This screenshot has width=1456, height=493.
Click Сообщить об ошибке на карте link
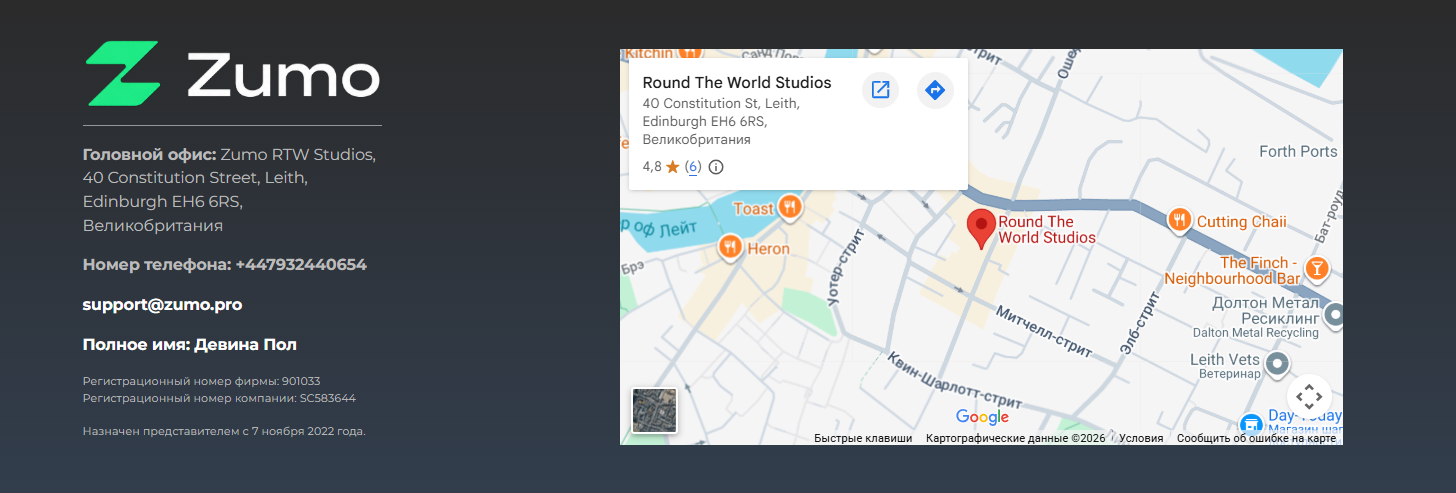click(x=1256, y=439)
